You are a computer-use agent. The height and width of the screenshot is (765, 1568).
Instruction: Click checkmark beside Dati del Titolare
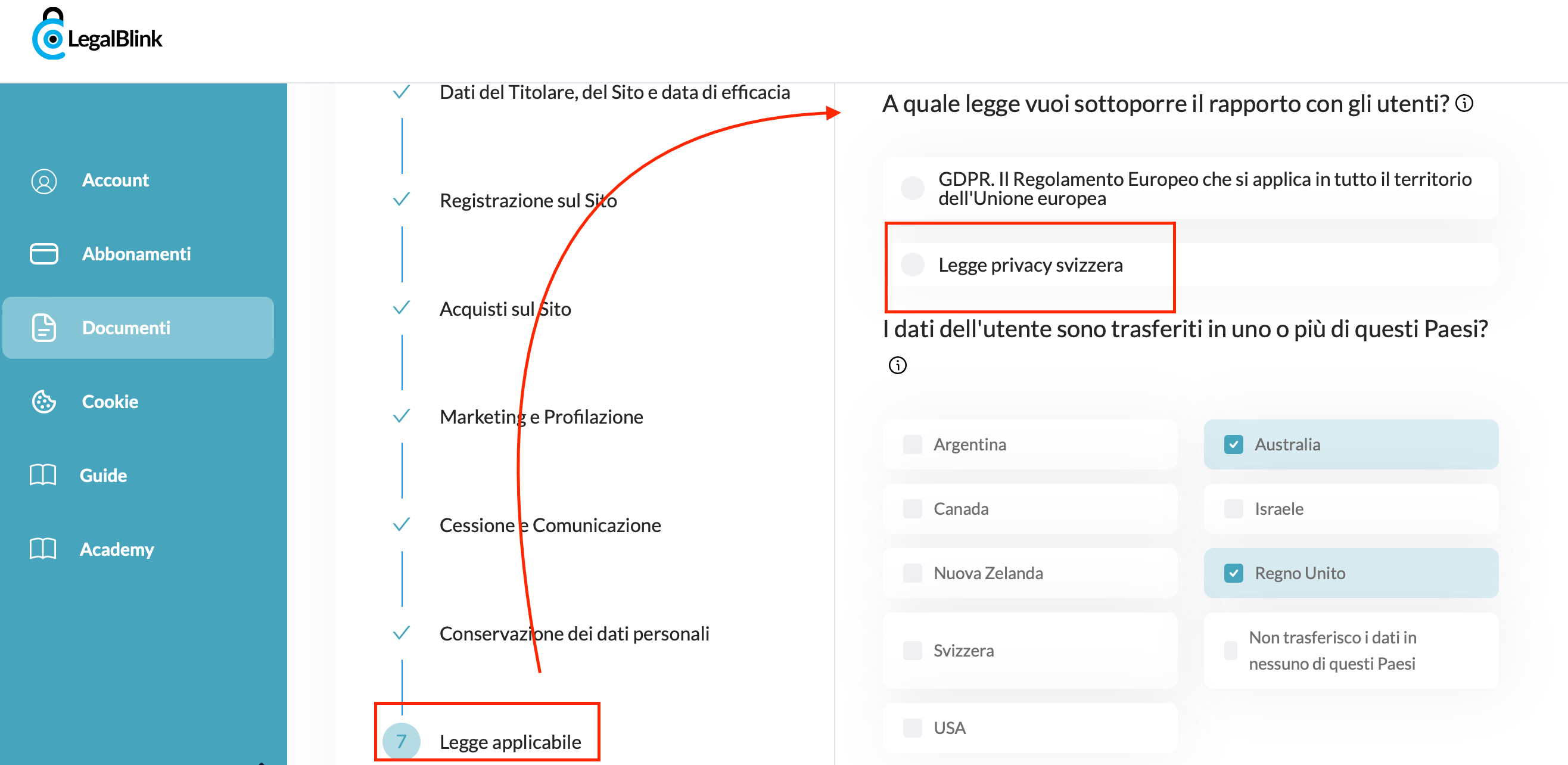pos(401,92)
